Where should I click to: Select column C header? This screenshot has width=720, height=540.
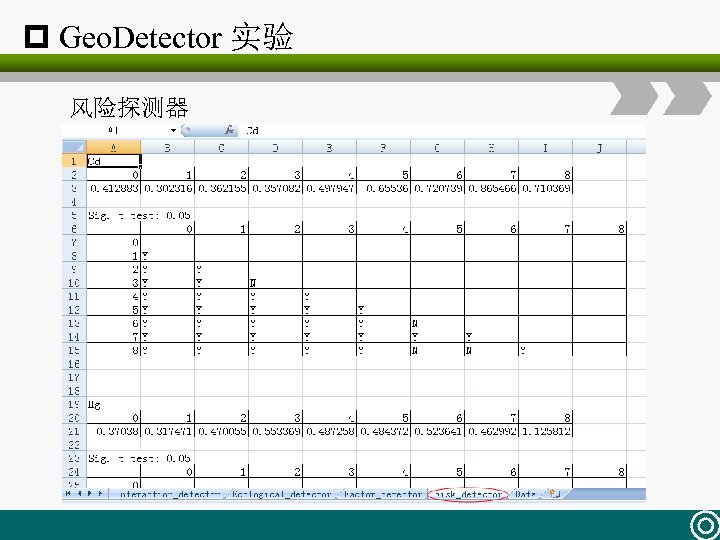pos(221,147)
